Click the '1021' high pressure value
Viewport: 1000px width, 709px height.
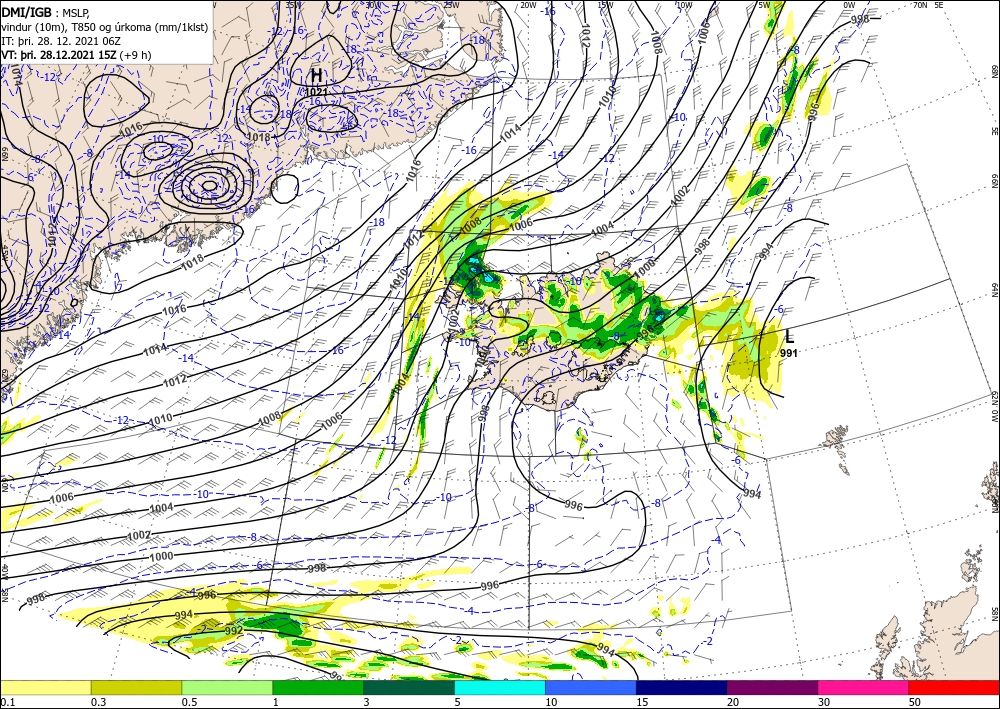coord(317,92)
